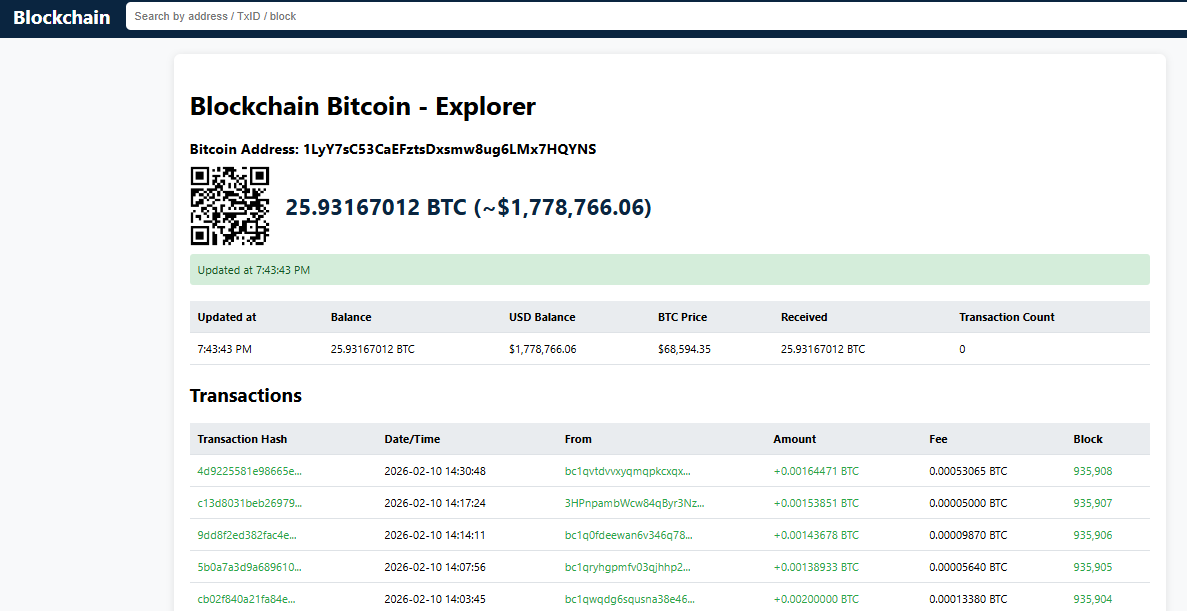This screenshot has height=611, width=1187.
Task: Open transaction 5b0a7a3d9a689610...
Action: [249, 566]
